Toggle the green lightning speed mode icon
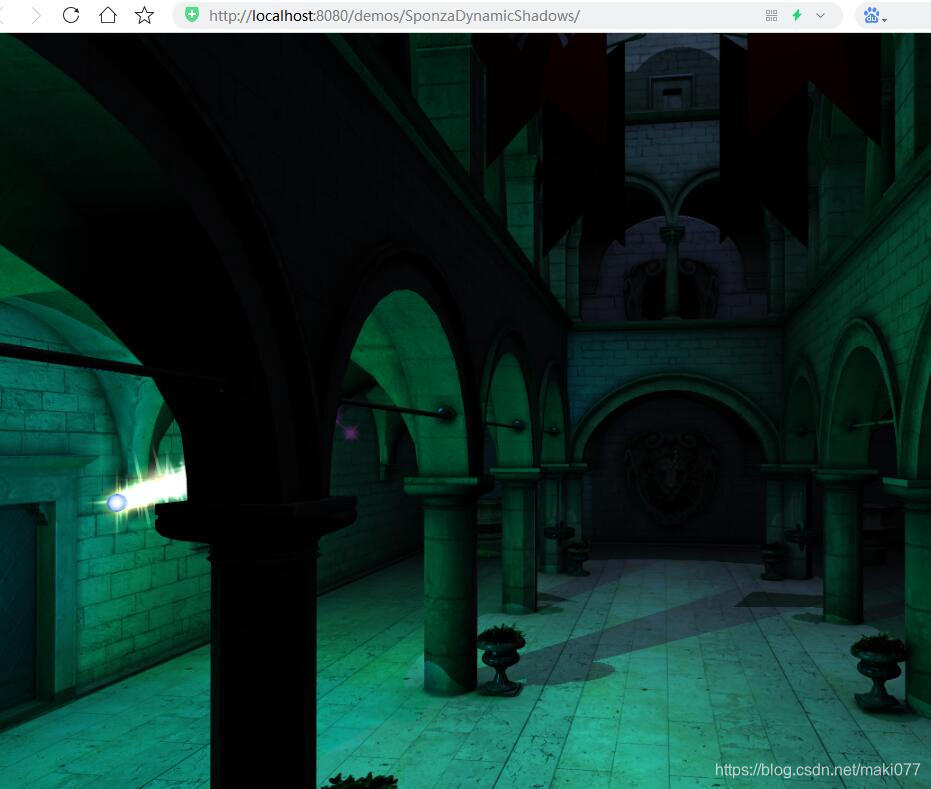This screenshot has height=789, width=931. (797, 15)
